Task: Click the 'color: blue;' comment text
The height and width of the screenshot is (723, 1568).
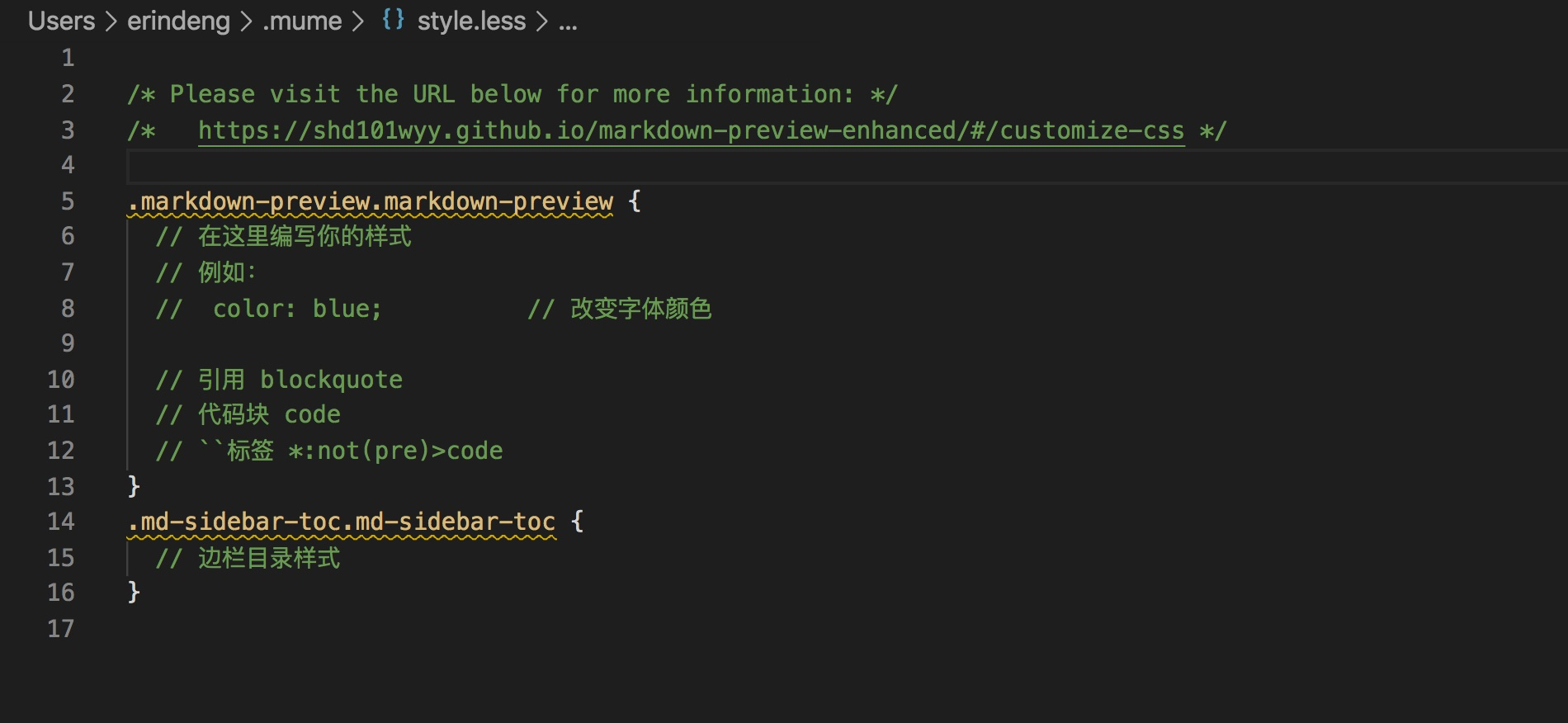Action: [297, 309]
